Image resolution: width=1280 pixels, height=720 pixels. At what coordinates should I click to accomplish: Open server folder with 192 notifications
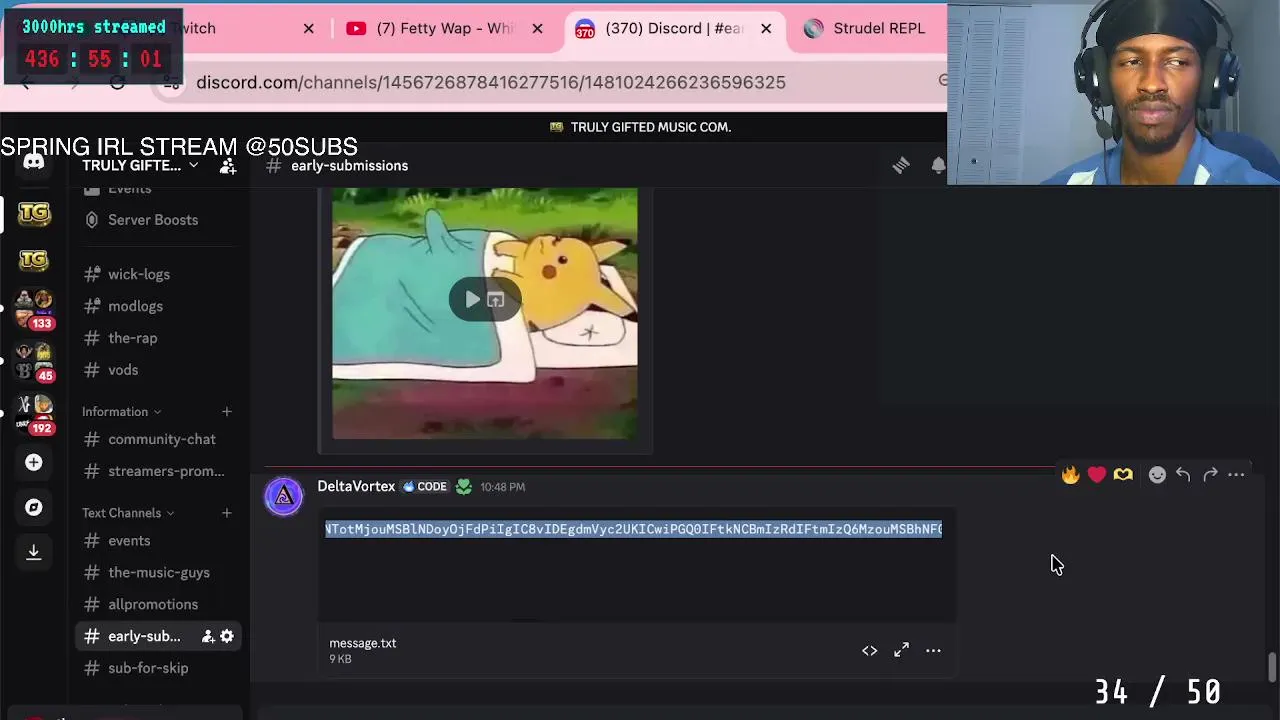(x=34, y=415)
